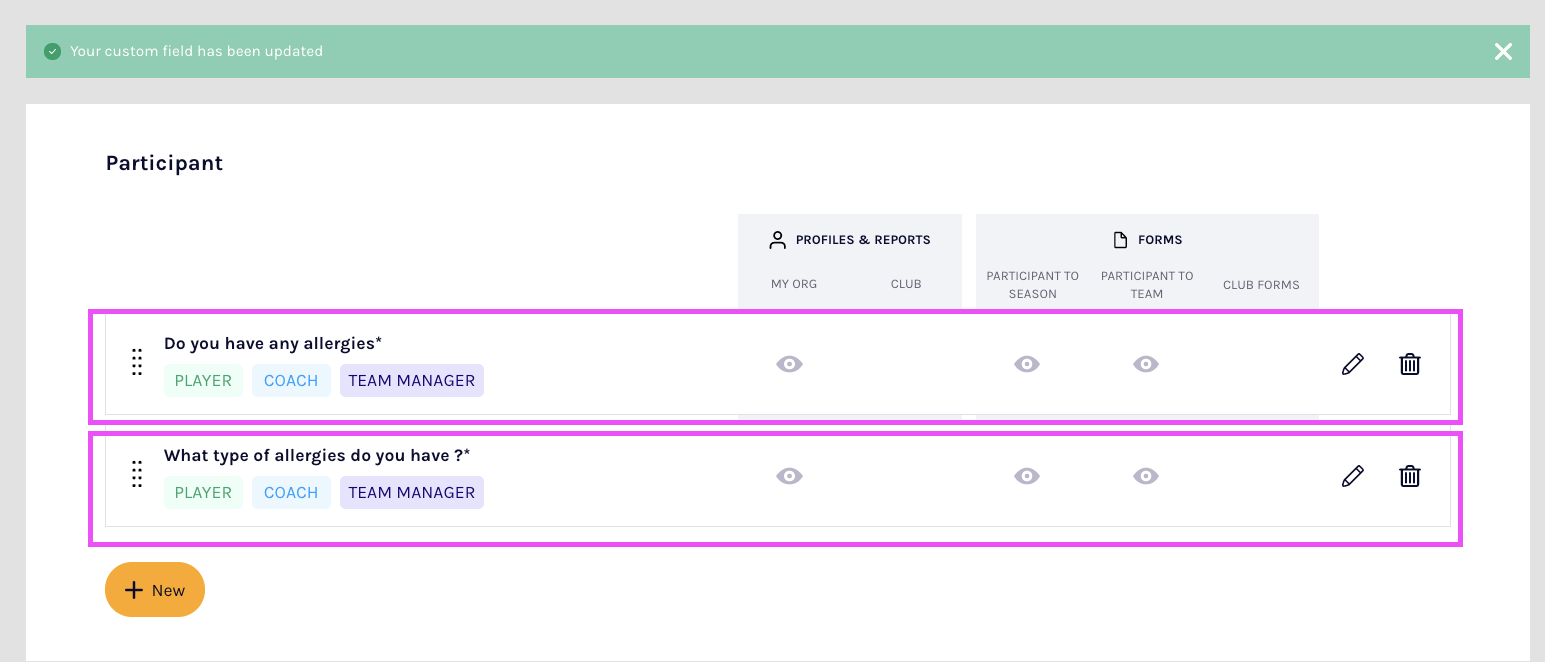Toggle Participant to Season eye for first field
This screenshot has height=662, width=1545.
click(x=1027, y=364)
